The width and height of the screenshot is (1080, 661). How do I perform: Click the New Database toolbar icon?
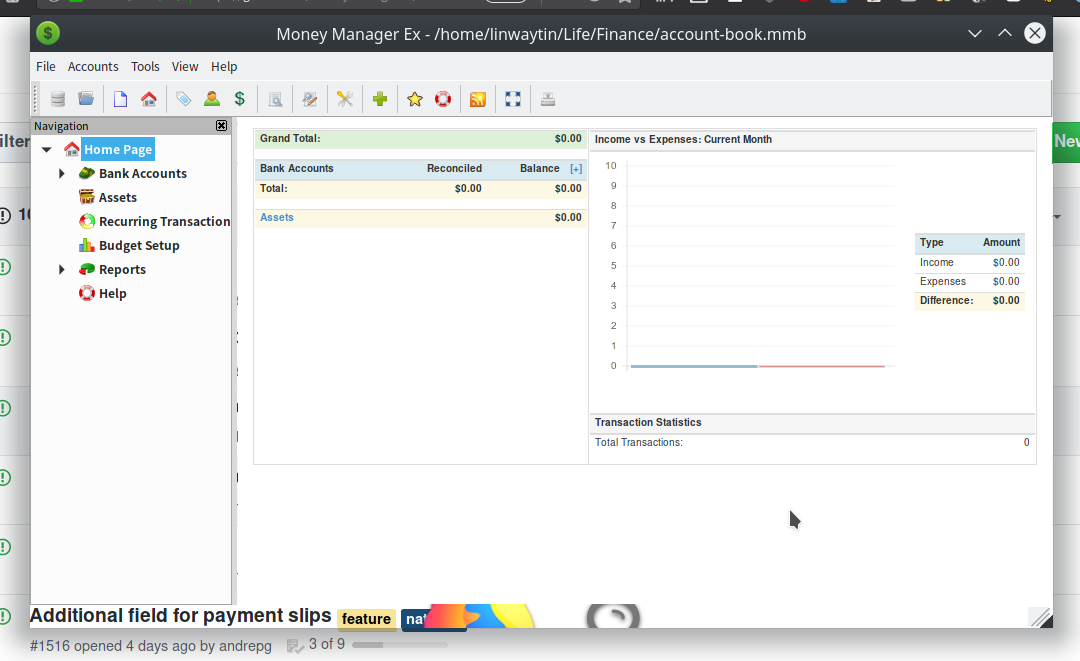coord(58,99)
